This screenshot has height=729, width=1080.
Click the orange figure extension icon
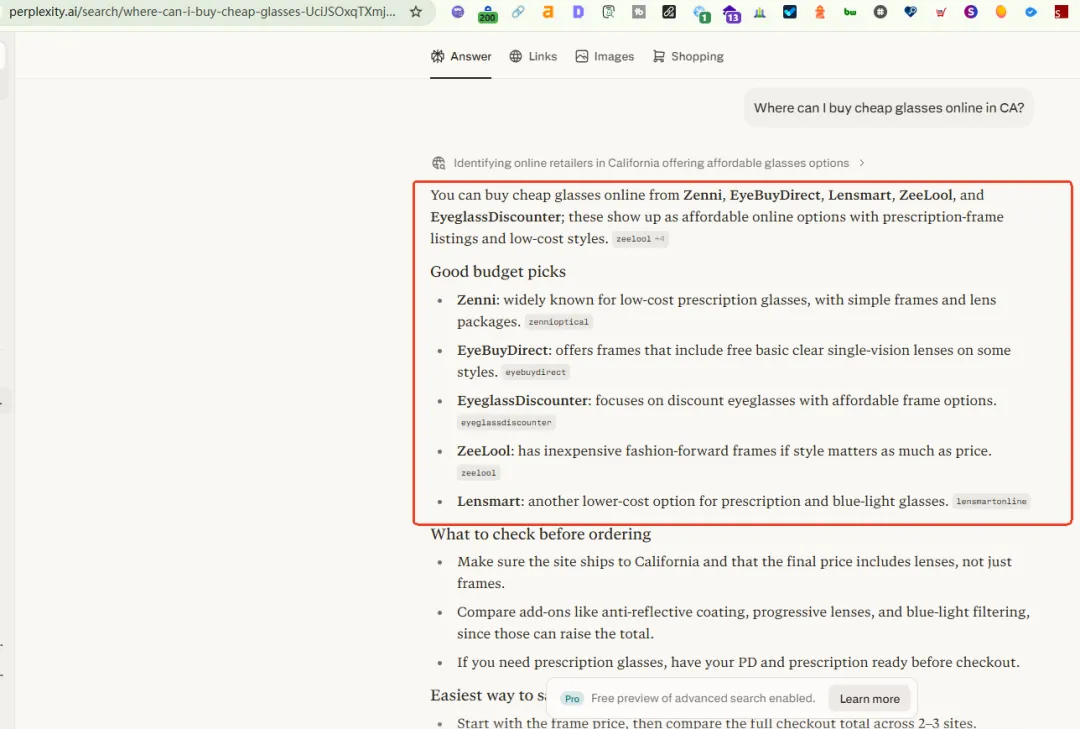coord(820,12)
